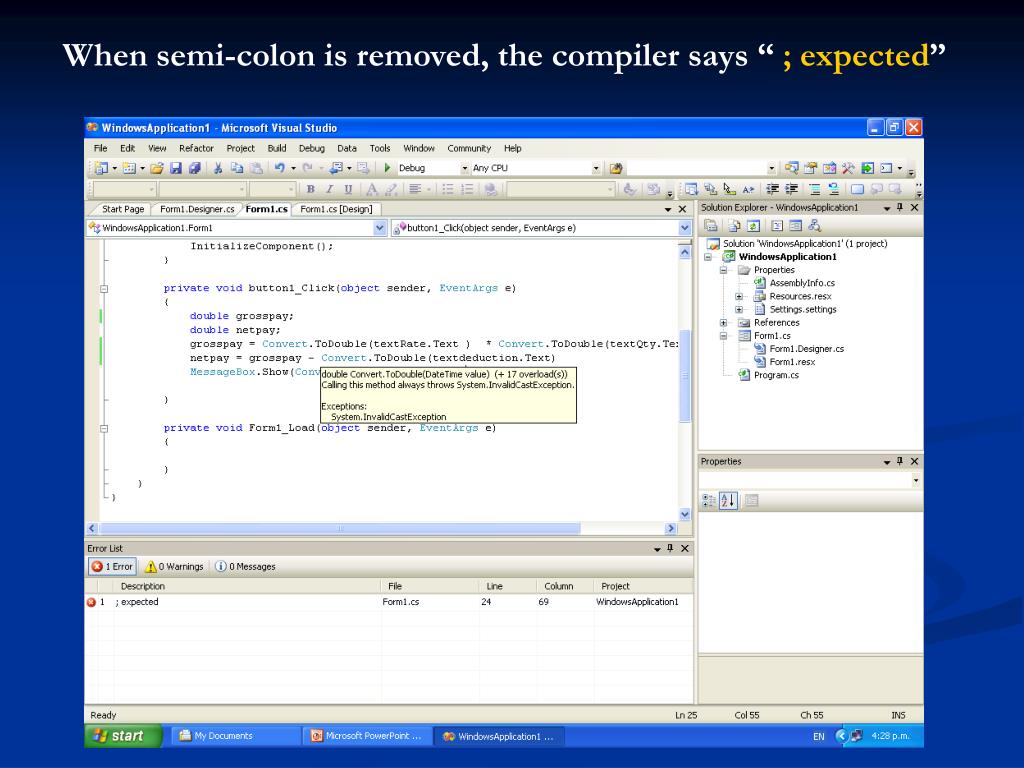
Task: Toggle the 1 Error filter button
Action: [x=112, y=566]
